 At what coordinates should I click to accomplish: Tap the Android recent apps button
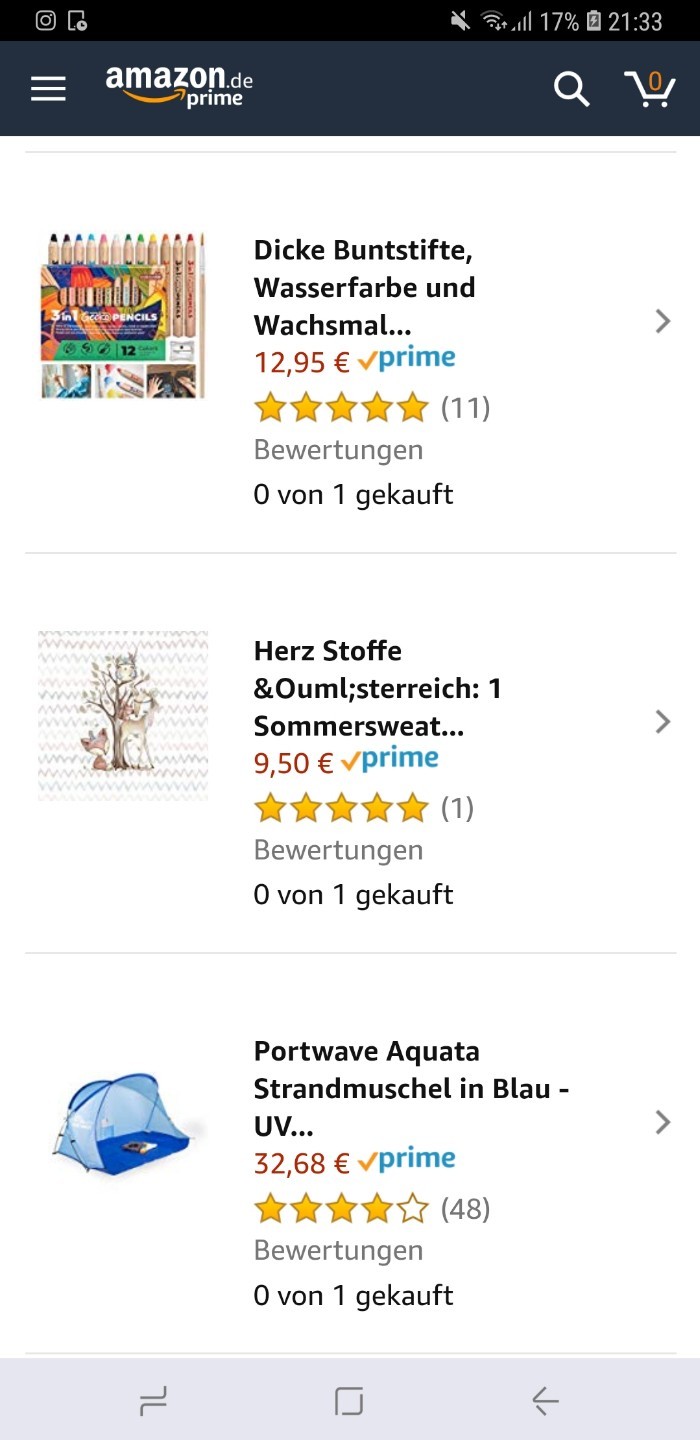[153, 1401]
